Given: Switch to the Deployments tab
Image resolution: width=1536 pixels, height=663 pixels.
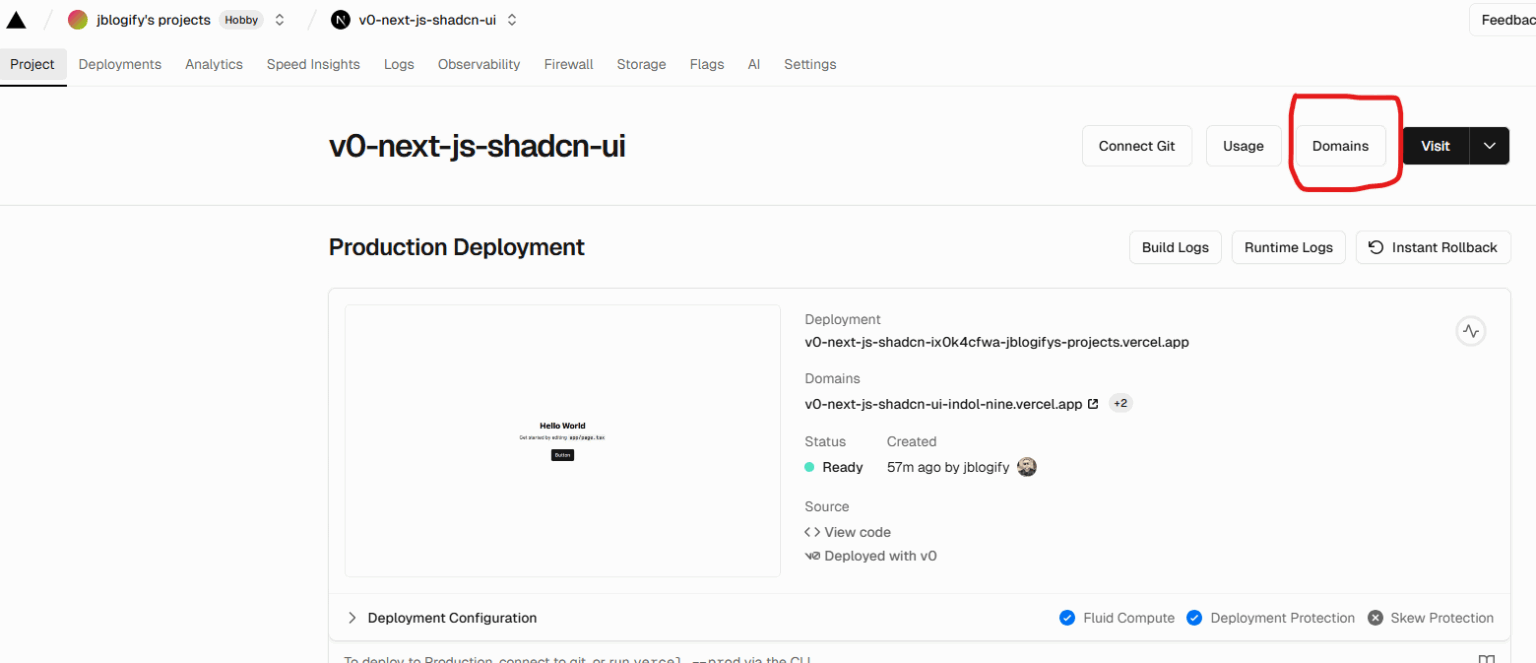Looking at the screenshot, I should tap(120, 64).
